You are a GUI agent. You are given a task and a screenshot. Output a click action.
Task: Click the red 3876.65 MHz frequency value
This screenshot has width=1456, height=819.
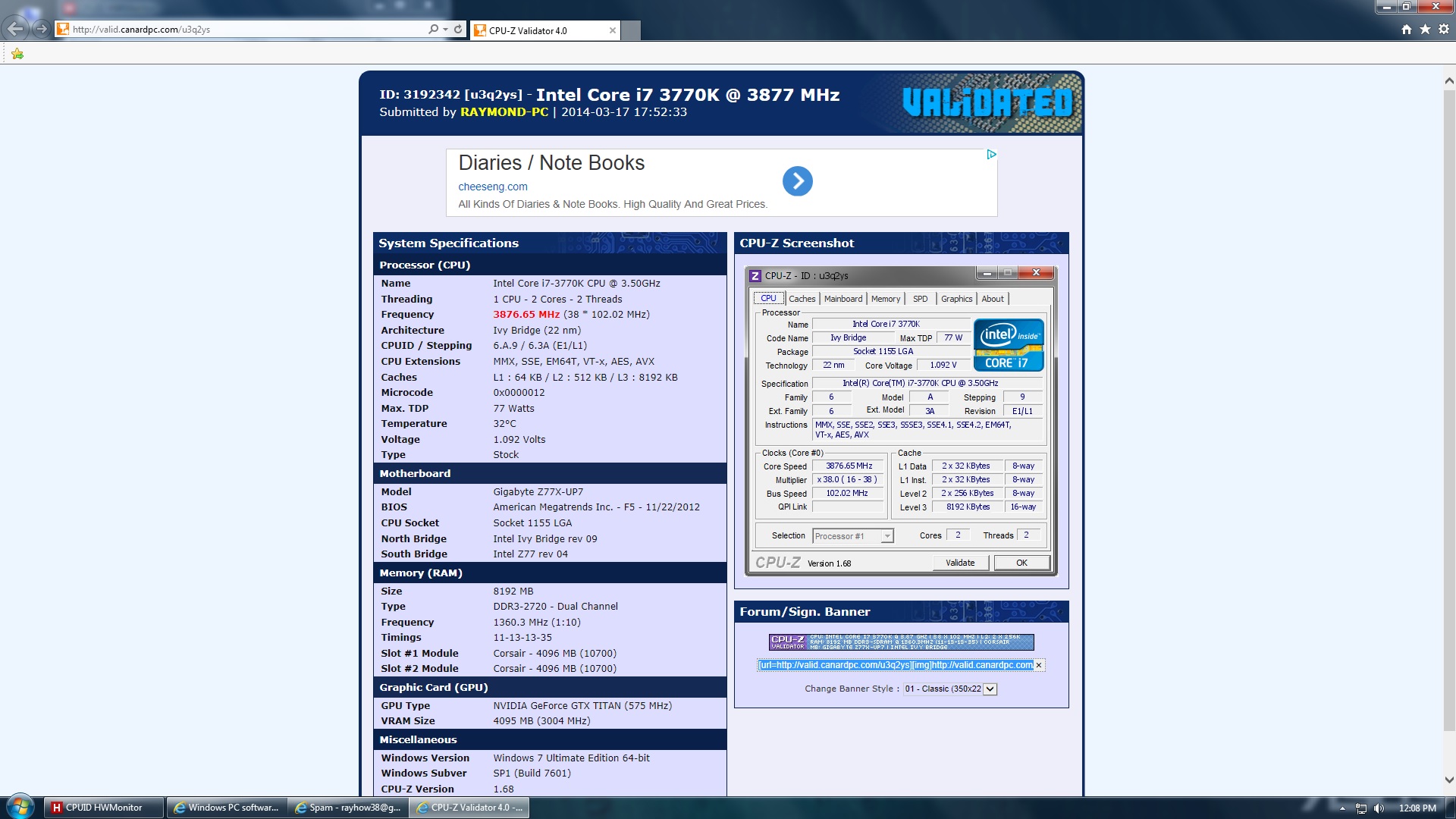526,315
